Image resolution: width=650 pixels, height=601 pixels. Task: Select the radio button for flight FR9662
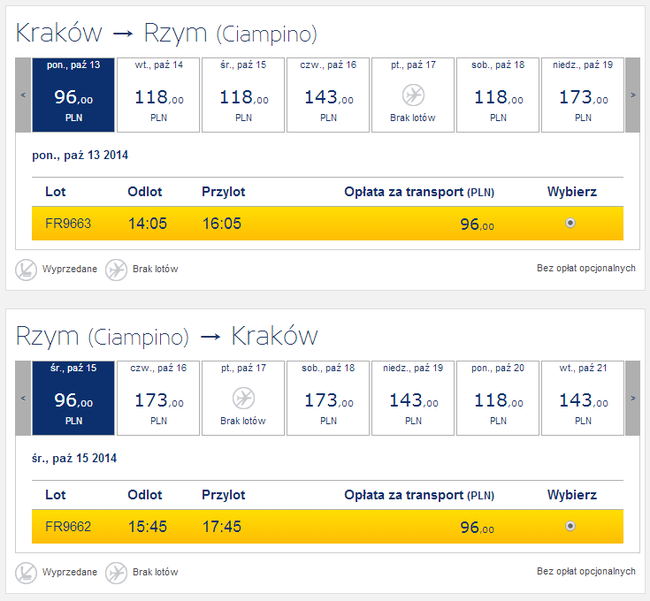coord(570,526)
